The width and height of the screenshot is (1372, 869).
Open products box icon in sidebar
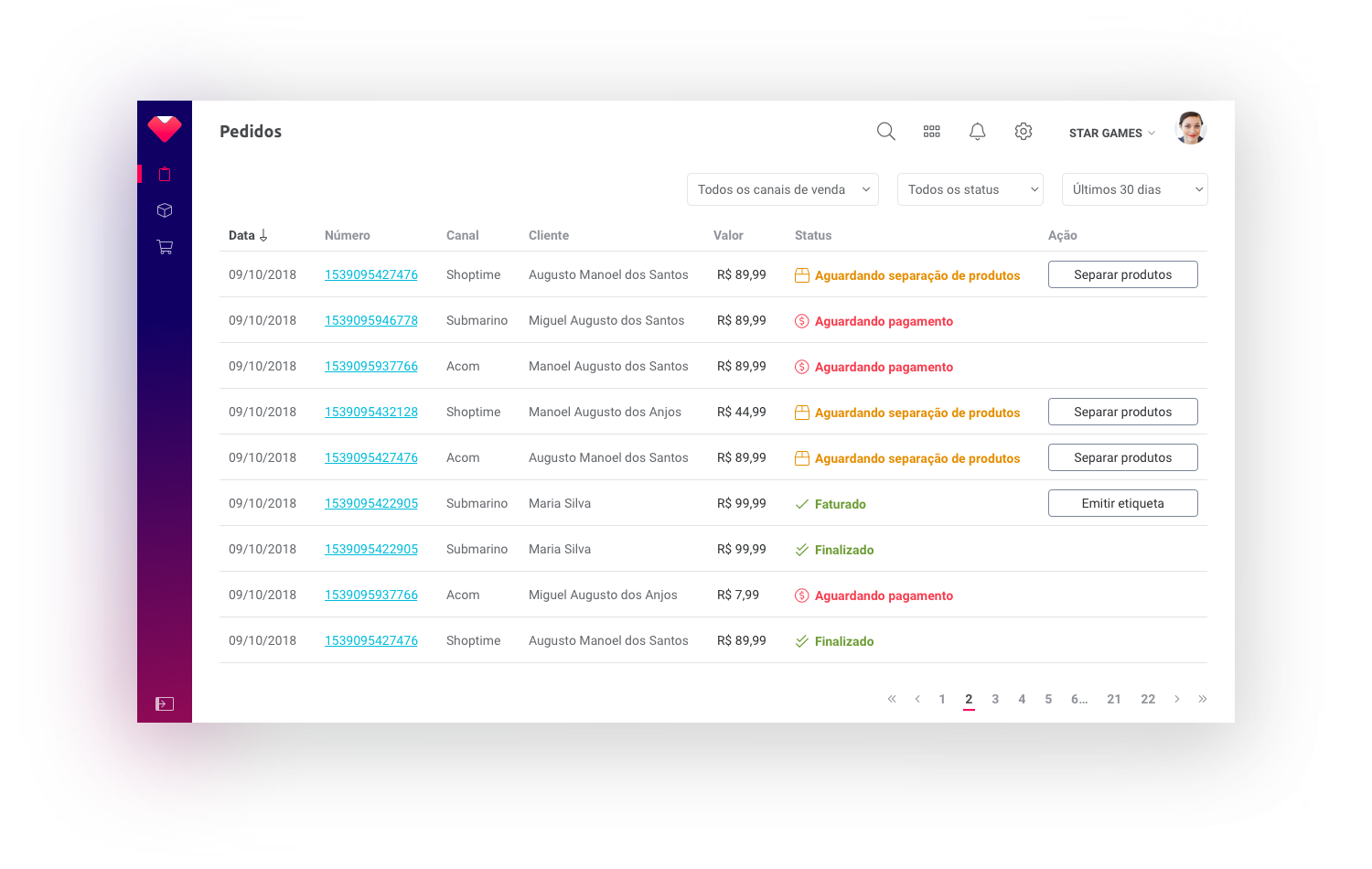point(165,210)
